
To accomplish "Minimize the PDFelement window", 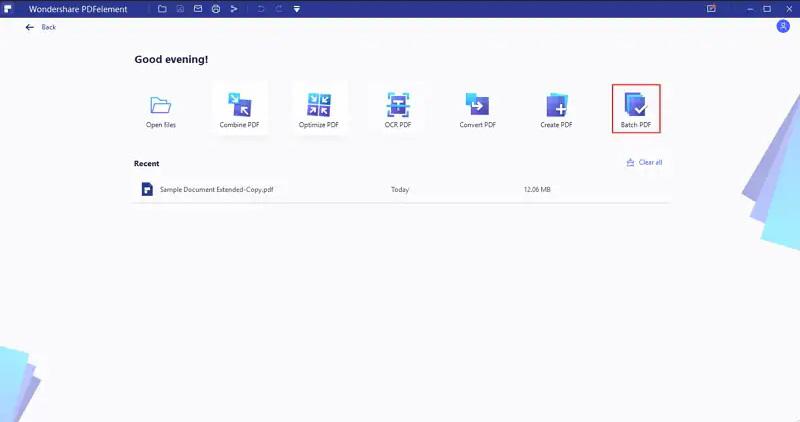I will tap(749, 9).
